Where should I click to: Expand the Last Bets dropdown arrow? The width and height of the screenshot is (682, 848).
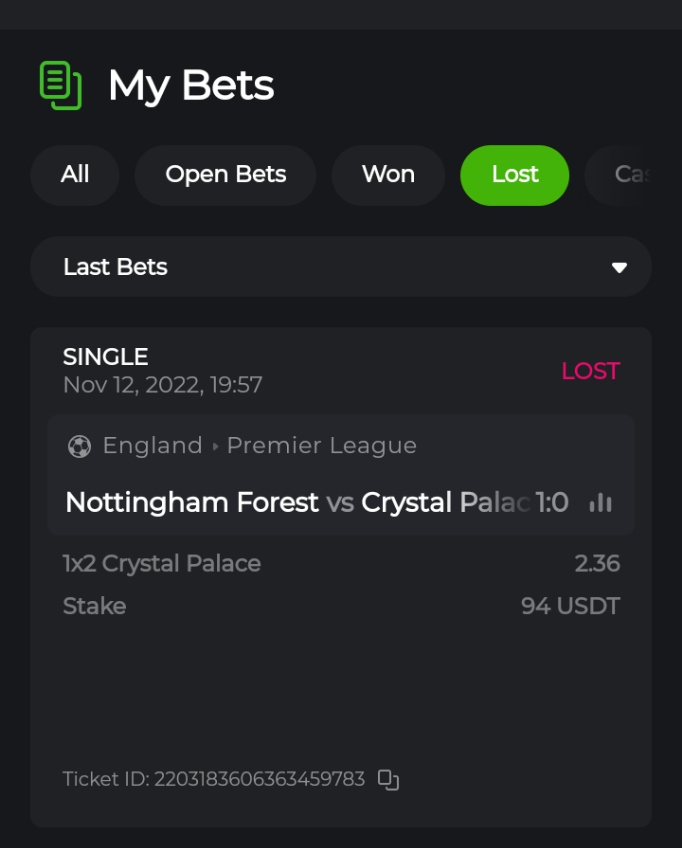pos(619,267)
